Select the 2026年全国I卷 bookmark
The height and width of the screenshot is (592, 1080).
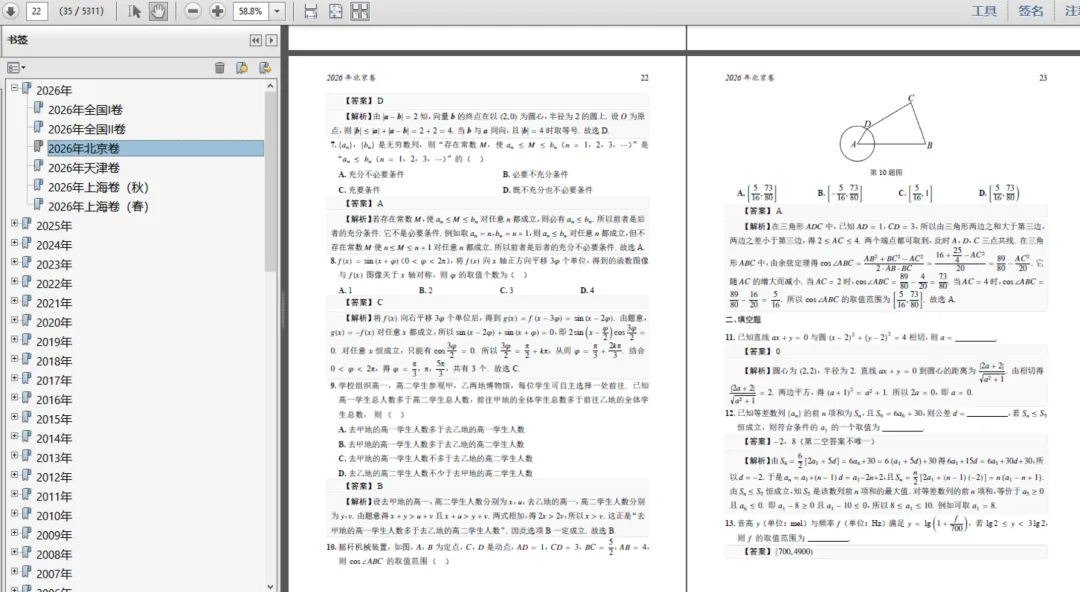pyautogui.click(x=85, y=110)
